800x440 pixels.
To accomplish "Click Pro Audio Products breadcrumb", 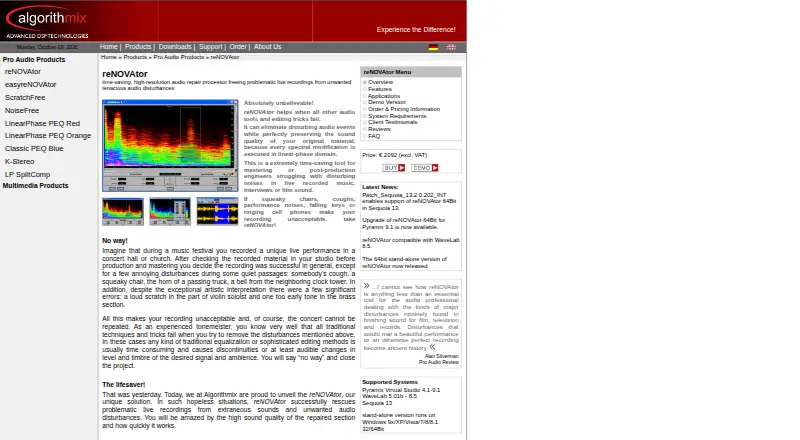I will pos(179,57).
